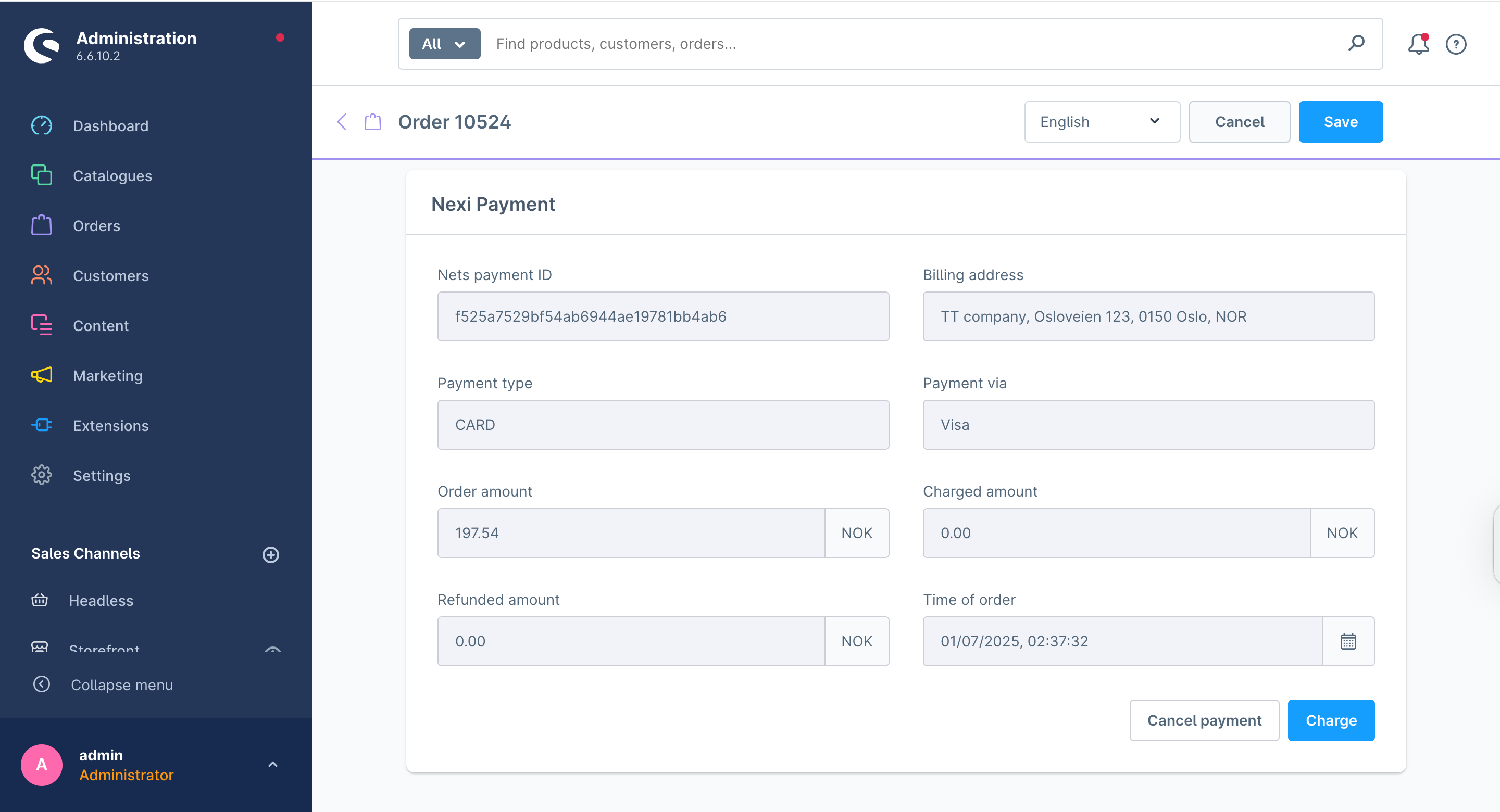Click the search magnifier icon
The height and width of the screenshot is (812, 1500).
click(x=1357, y=44)
